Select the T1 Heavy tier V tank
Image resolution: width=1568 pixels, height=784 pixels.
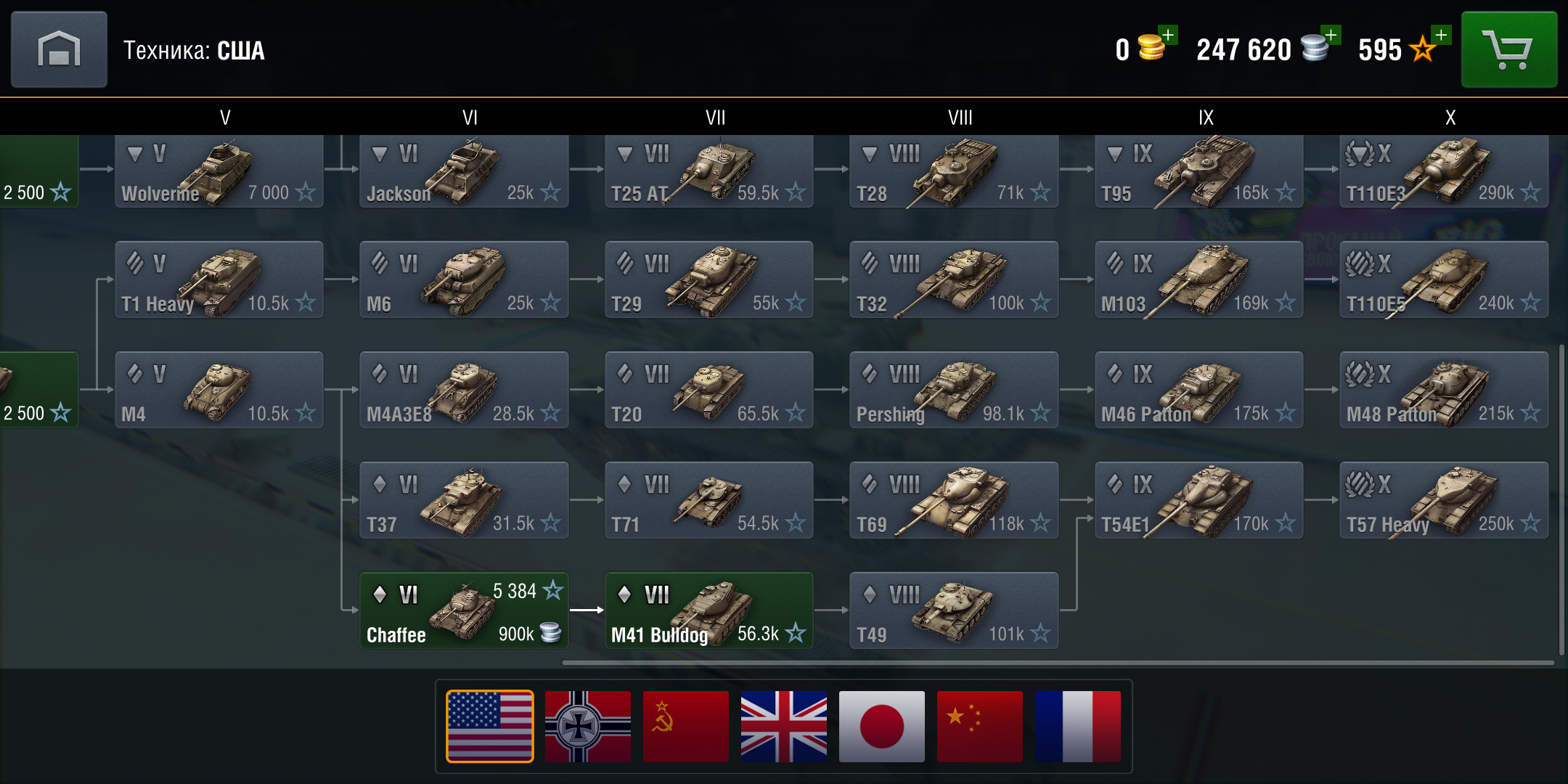click(219, 279)
